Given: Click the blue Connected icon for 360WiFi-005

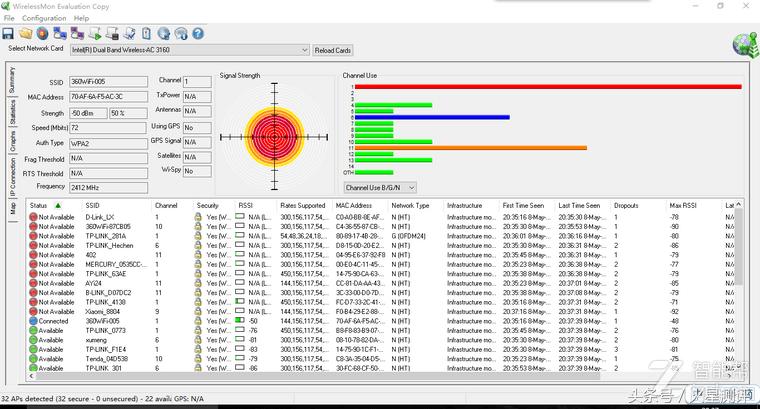Looking at the screenshot, I should point(33,321).
